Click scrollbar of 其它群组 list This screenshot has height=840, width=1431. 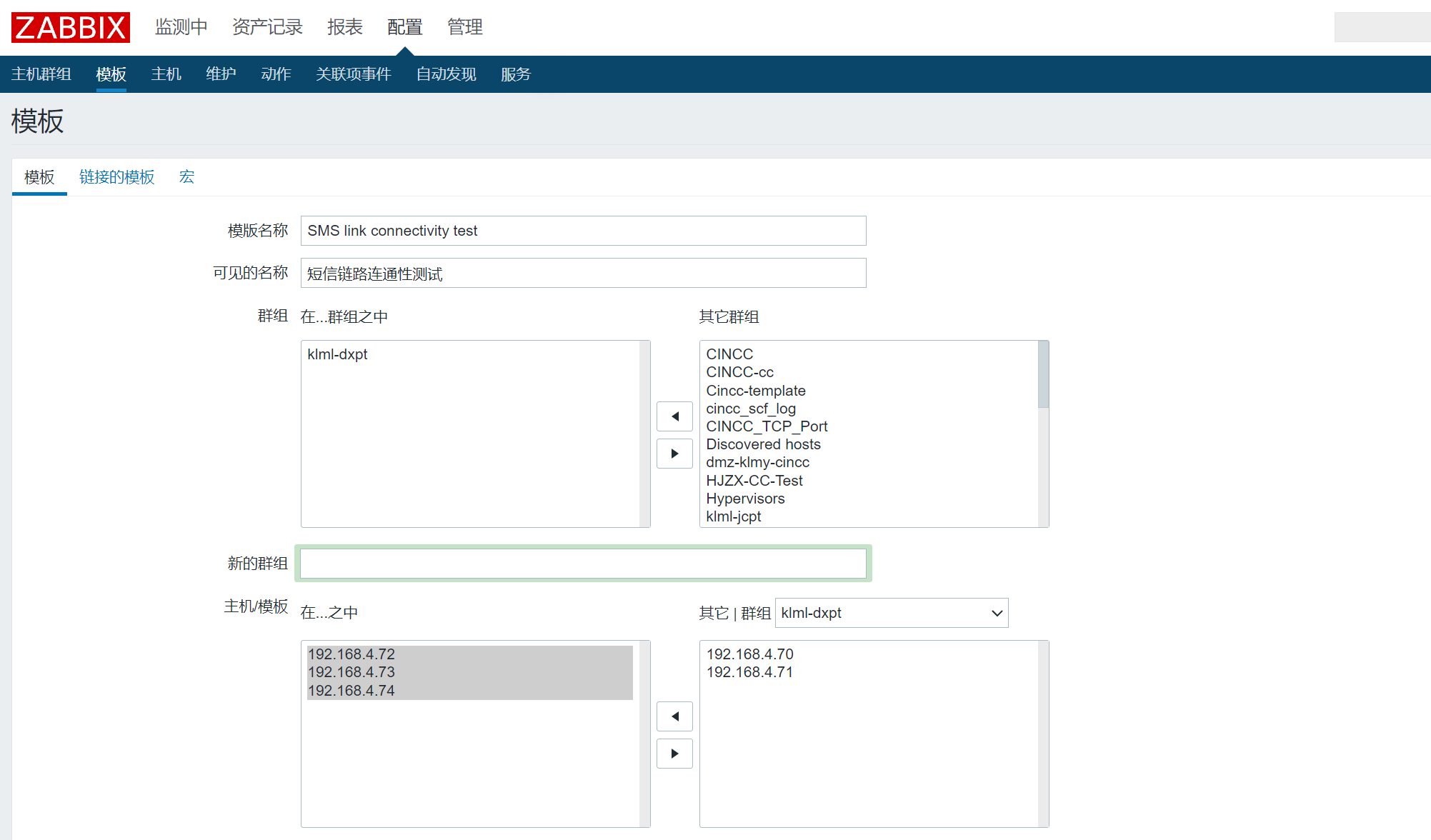(x=1043, y=375)
